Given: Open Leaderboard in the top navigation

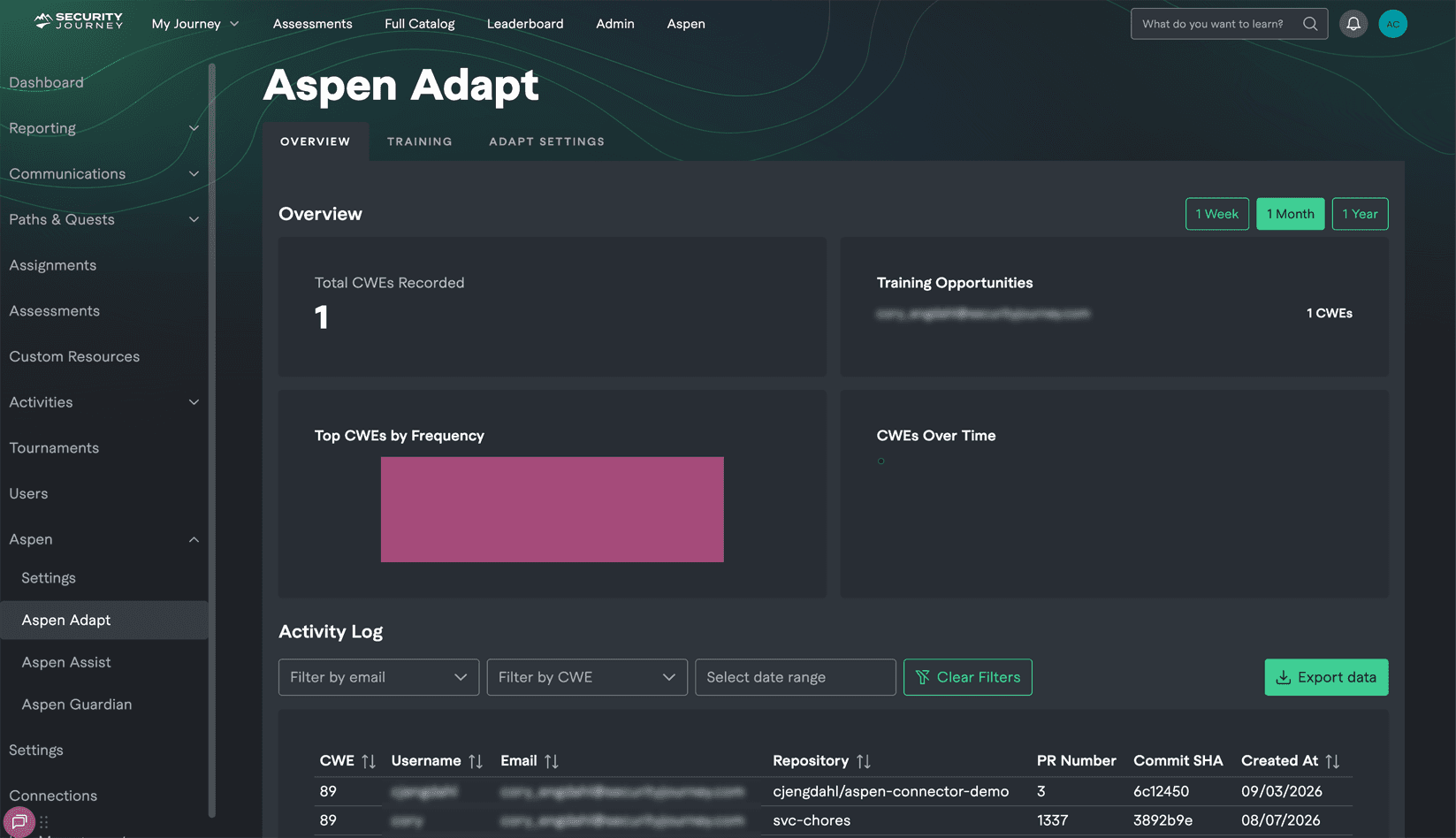Looking at the screenshot, I should click(x=525, y=24).
